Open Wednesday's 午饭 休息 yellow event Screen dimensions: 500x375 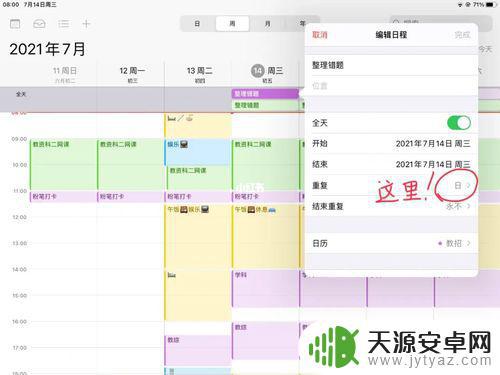coord(265,236)
